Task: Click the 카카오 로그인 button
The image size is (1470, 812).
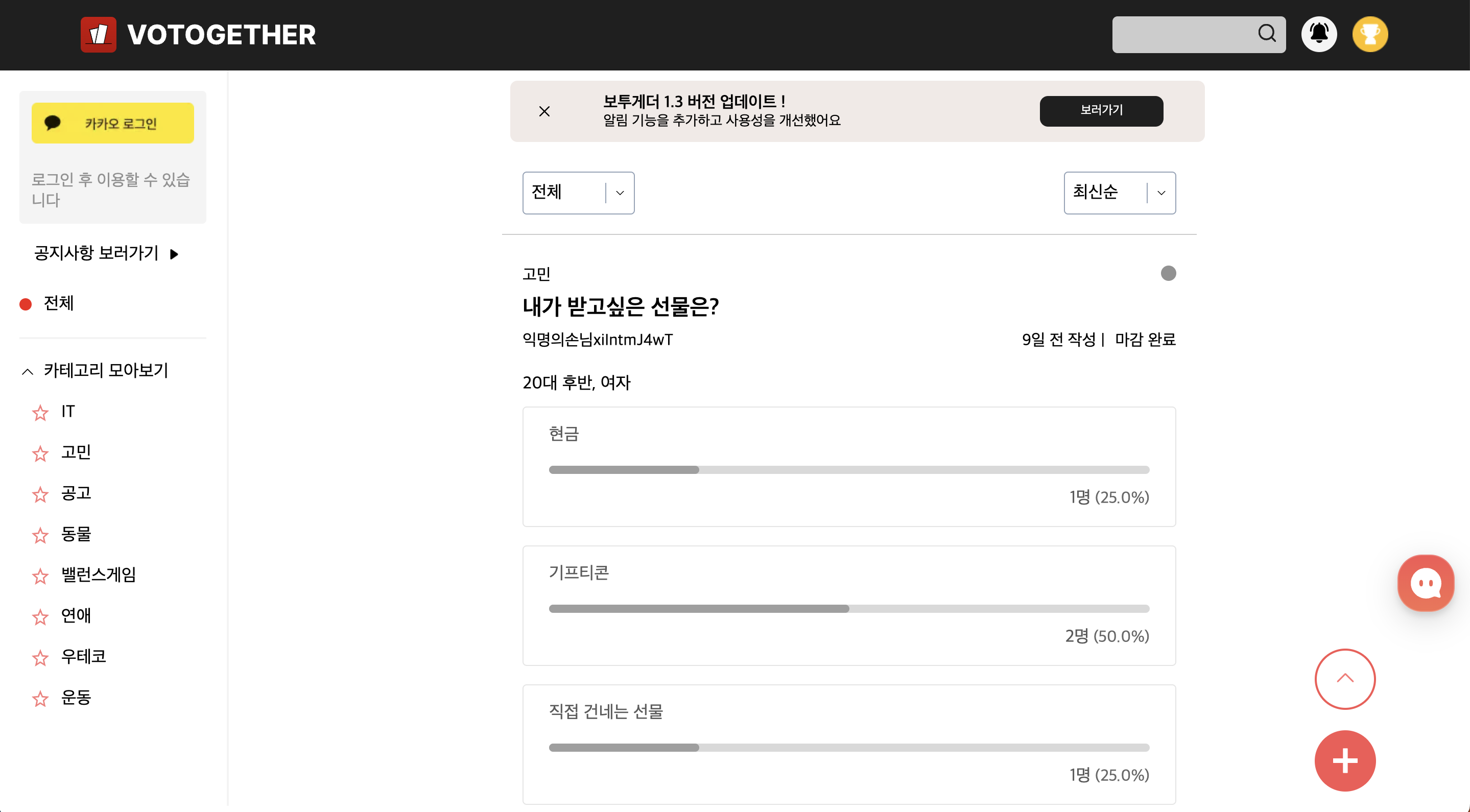Action: [x=112, y=123]
